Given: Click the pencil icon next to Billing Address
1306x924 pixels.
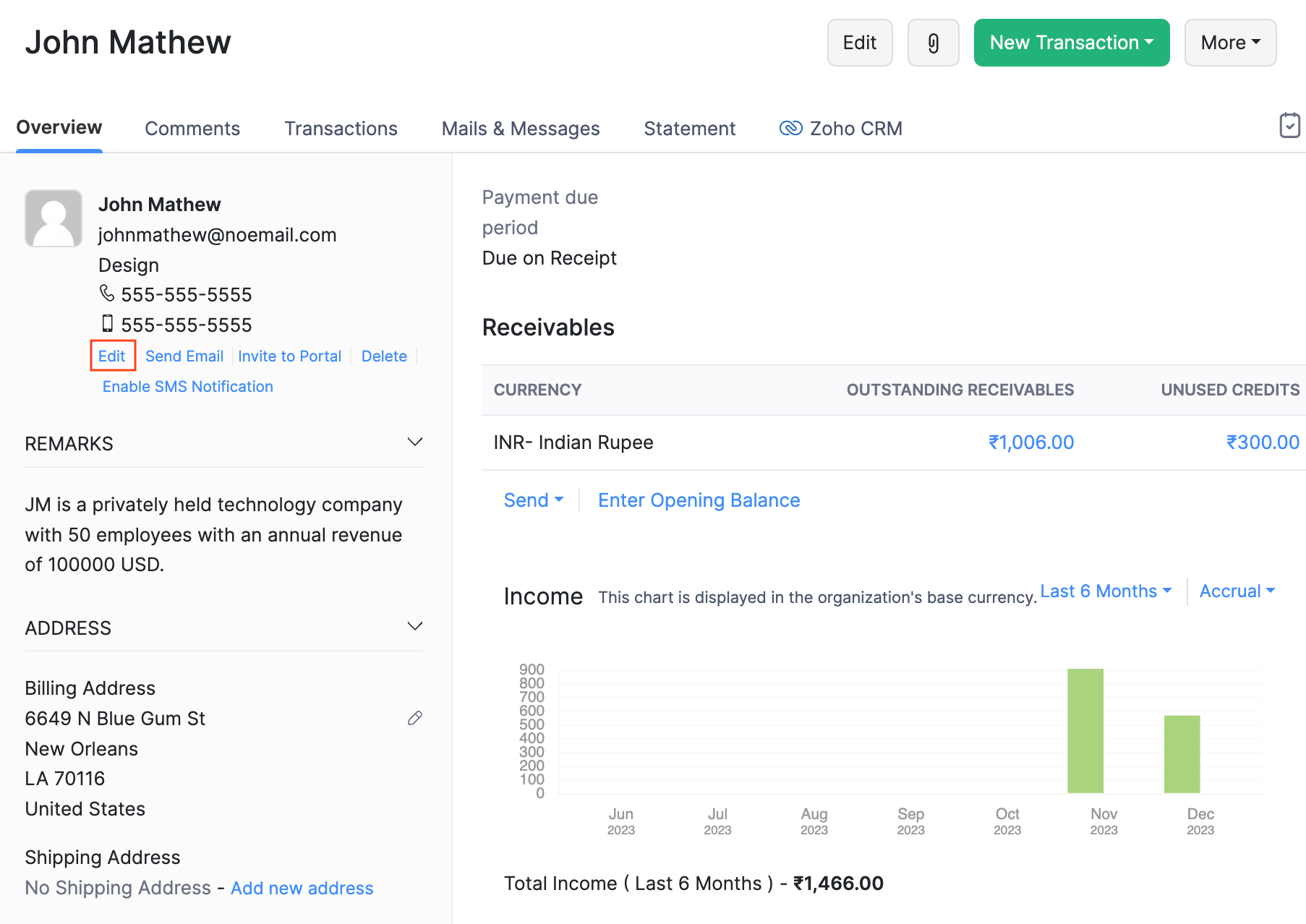Looking at the screenshot, I should point(414,718).
